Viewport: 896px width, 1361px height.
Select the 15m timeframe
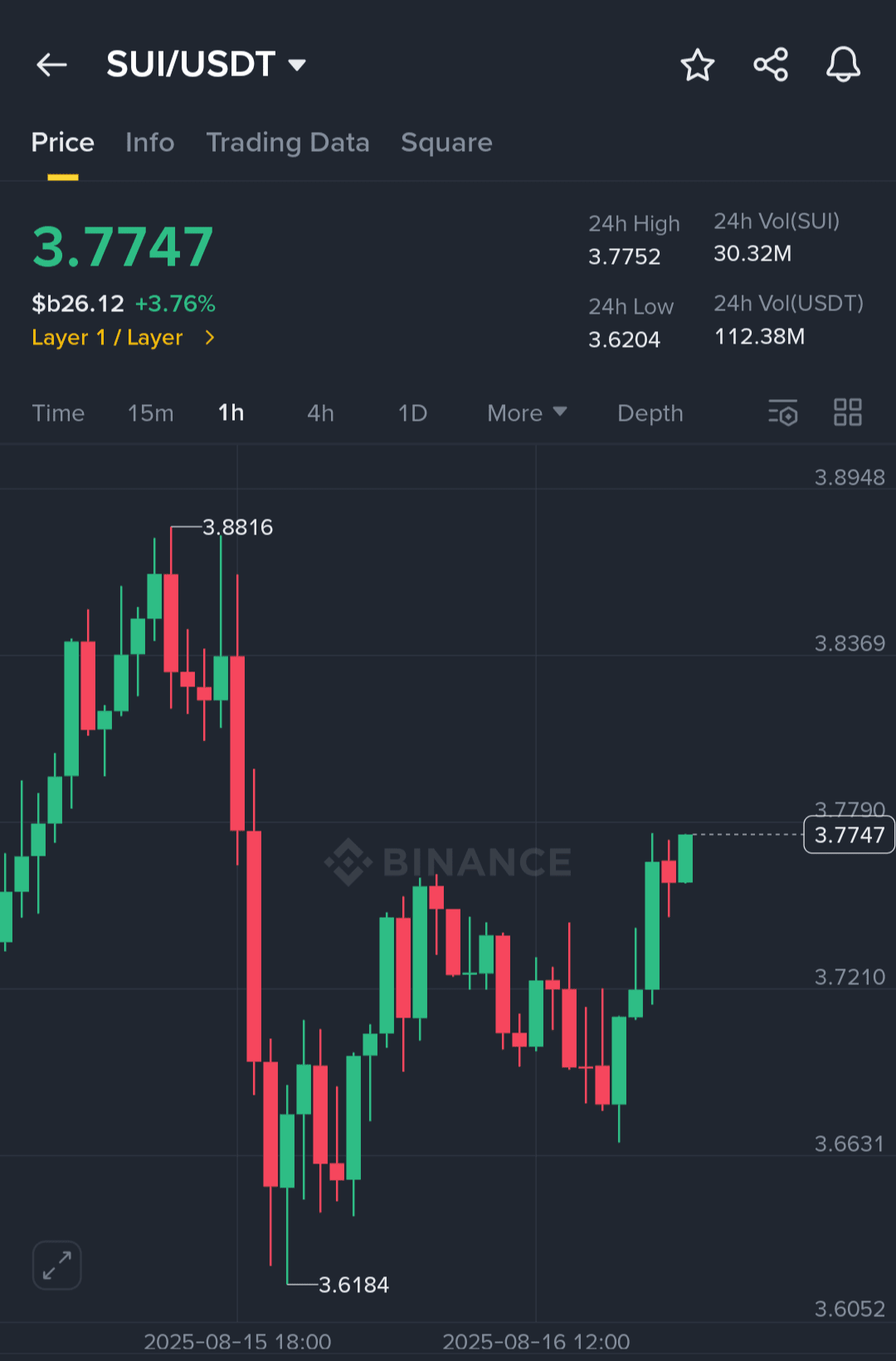[151, 413]
